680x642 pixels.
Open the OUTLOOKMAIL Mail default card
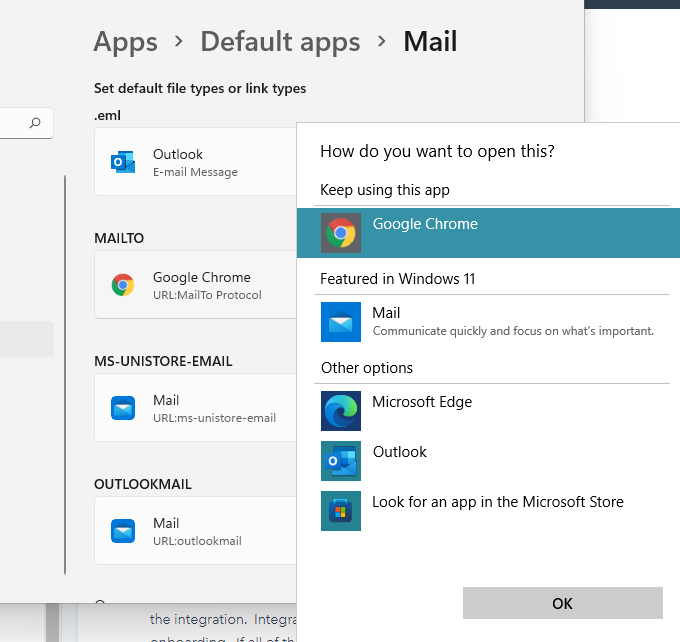pyautogui.click(x=196, y=531)
